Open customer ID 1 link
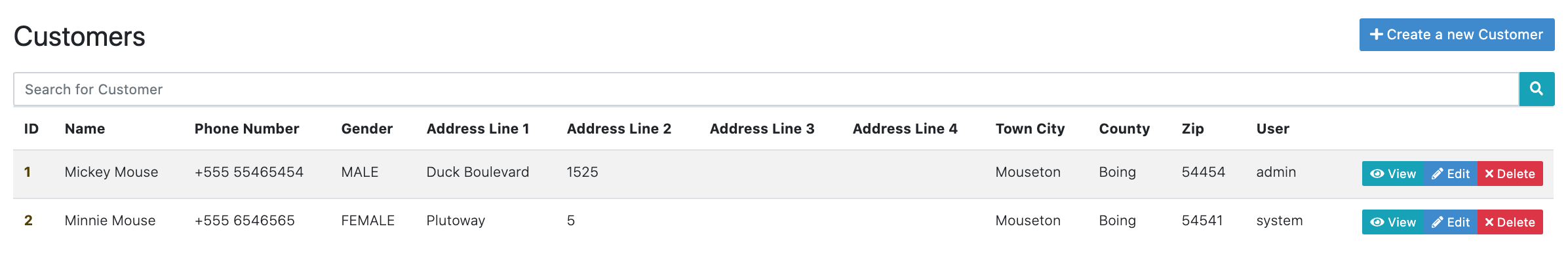 [x=28, y=172]
